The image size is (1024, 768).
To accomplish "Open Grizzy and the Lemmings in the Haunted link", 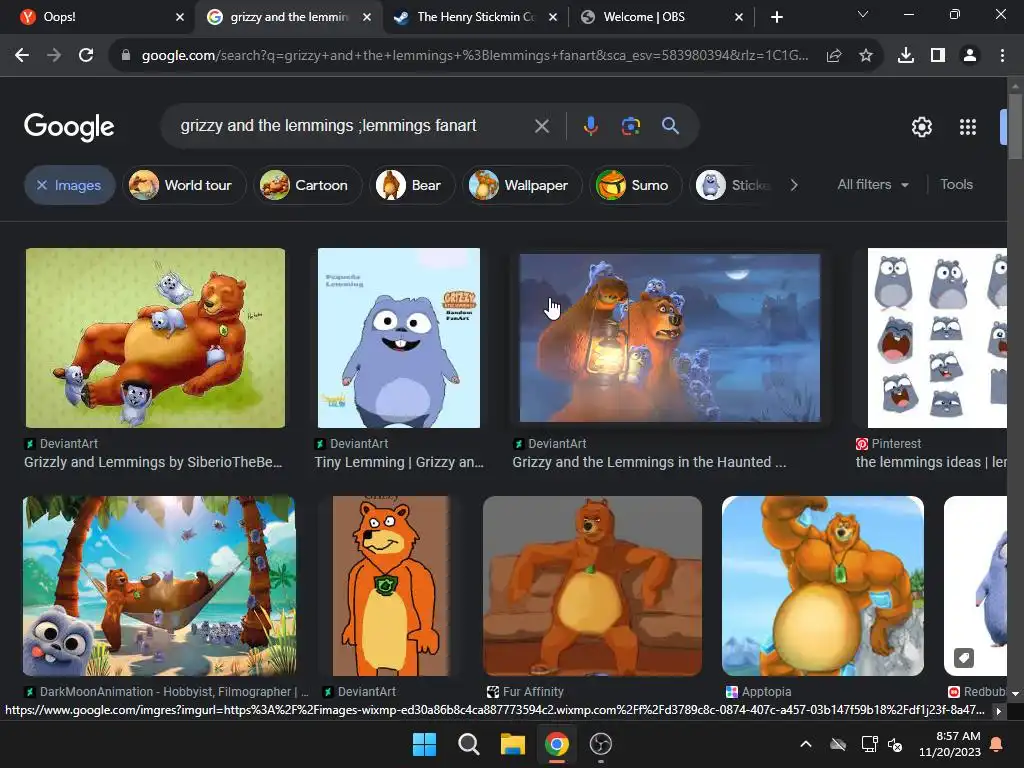I will coord(649,462).
